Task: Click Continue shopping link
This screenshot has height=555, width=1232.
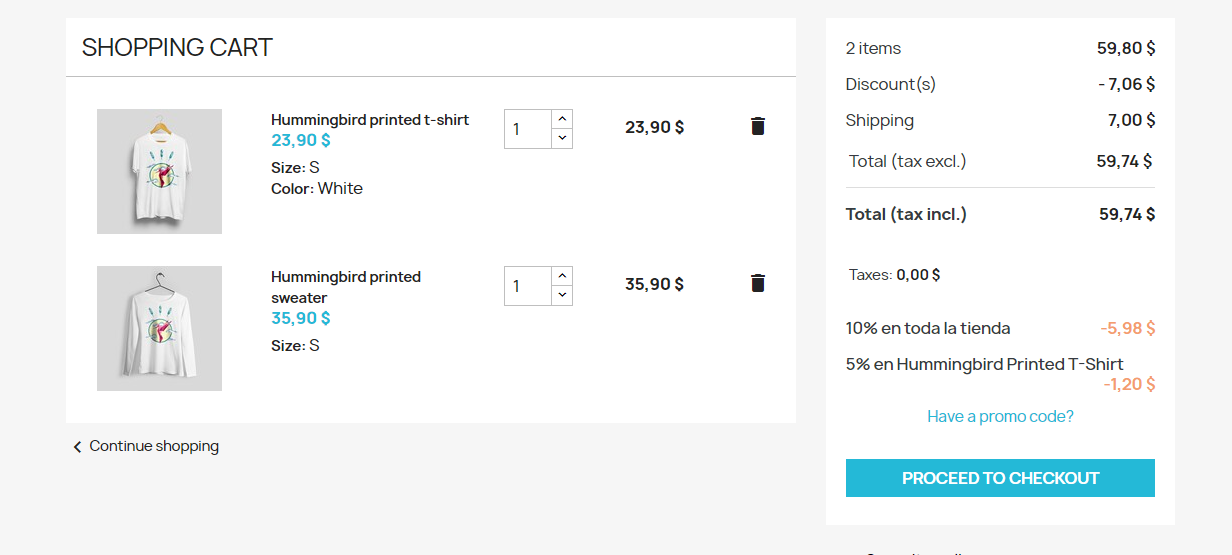Action: [154, 446]
